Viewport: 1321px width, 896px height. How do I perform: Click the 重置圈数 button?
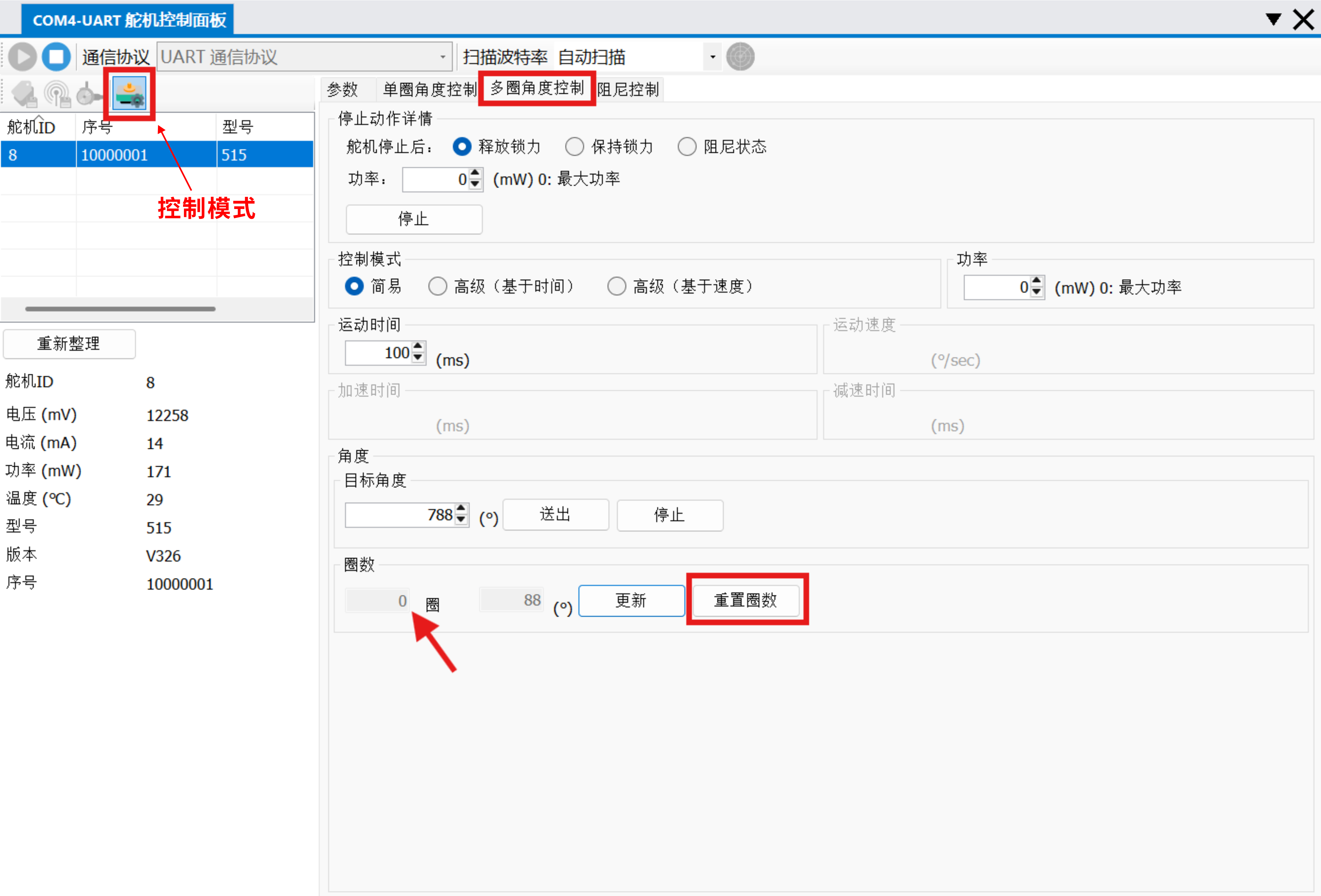tap(745, 600)
